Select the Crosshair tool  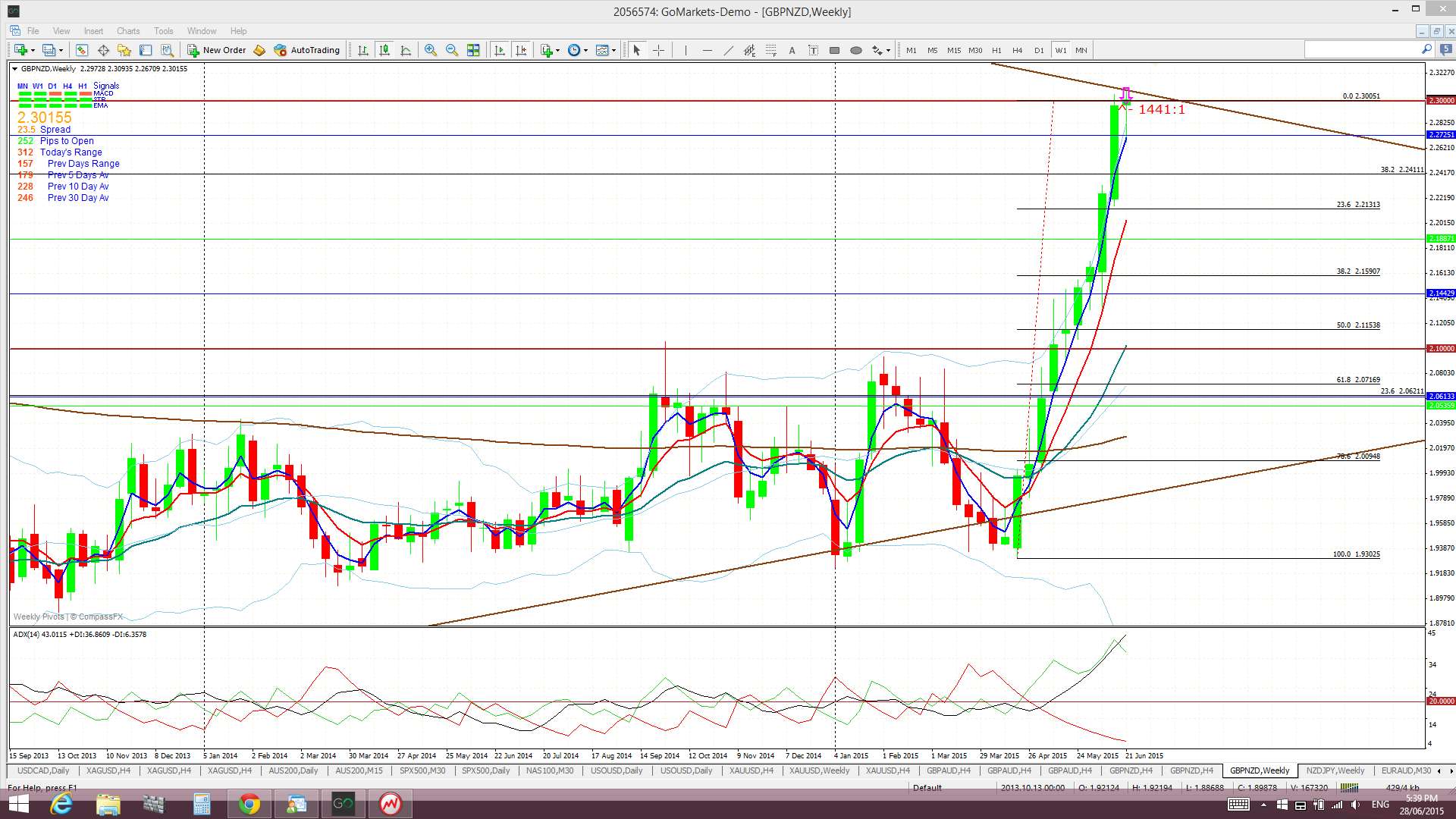[x=658, y=50]
